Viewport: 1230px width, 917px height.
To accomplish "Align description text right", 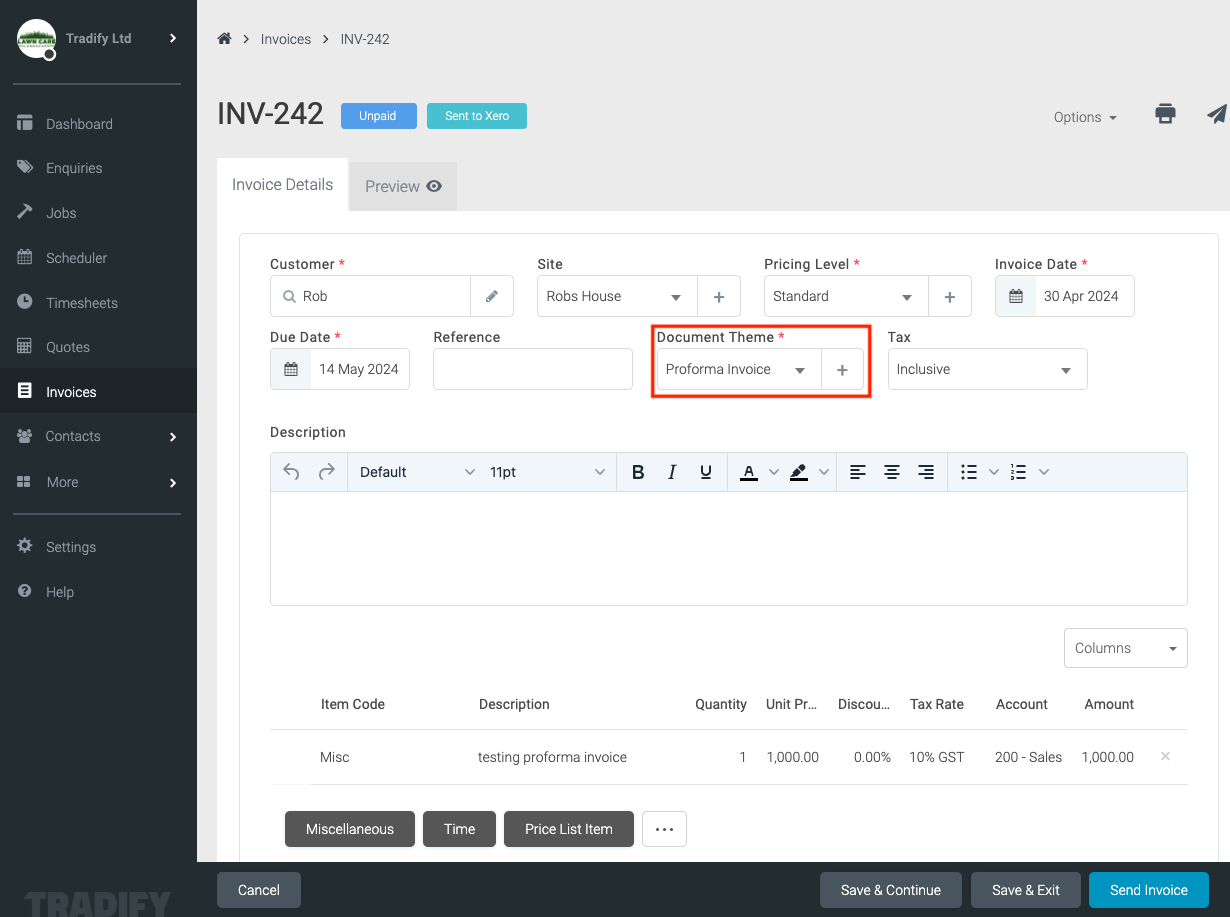I will [926, 472].
